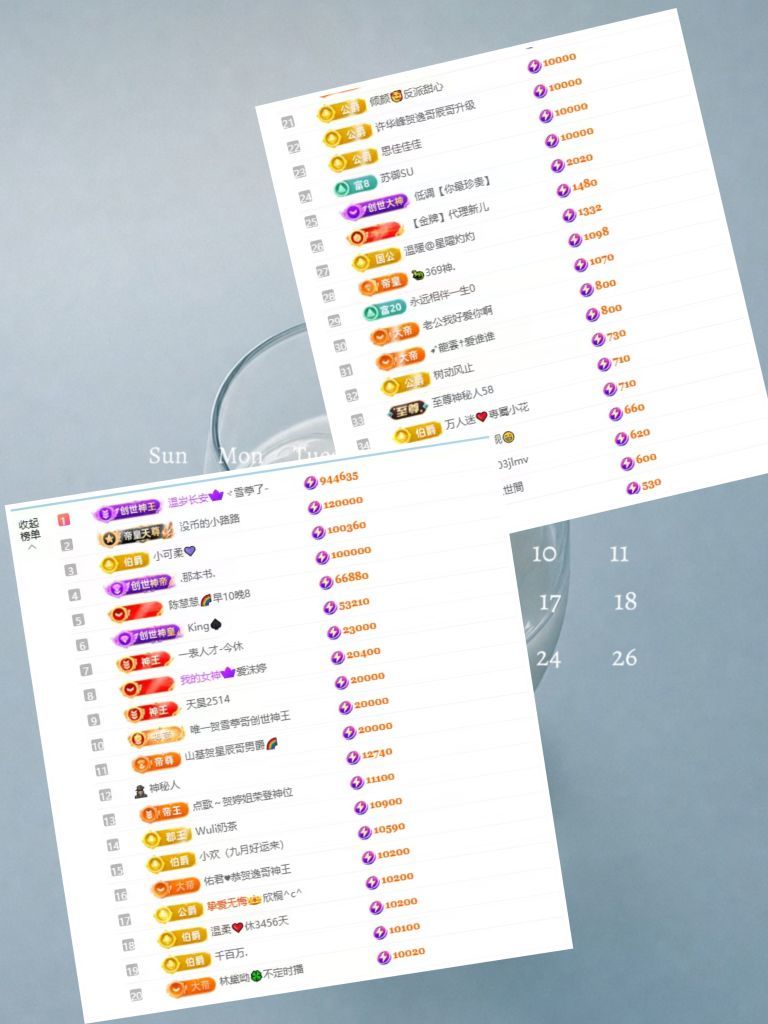The height and width of the screenshot is (1024, 768).
Task: Click 神王 badge beside 天昊2514
Action: 151,711
